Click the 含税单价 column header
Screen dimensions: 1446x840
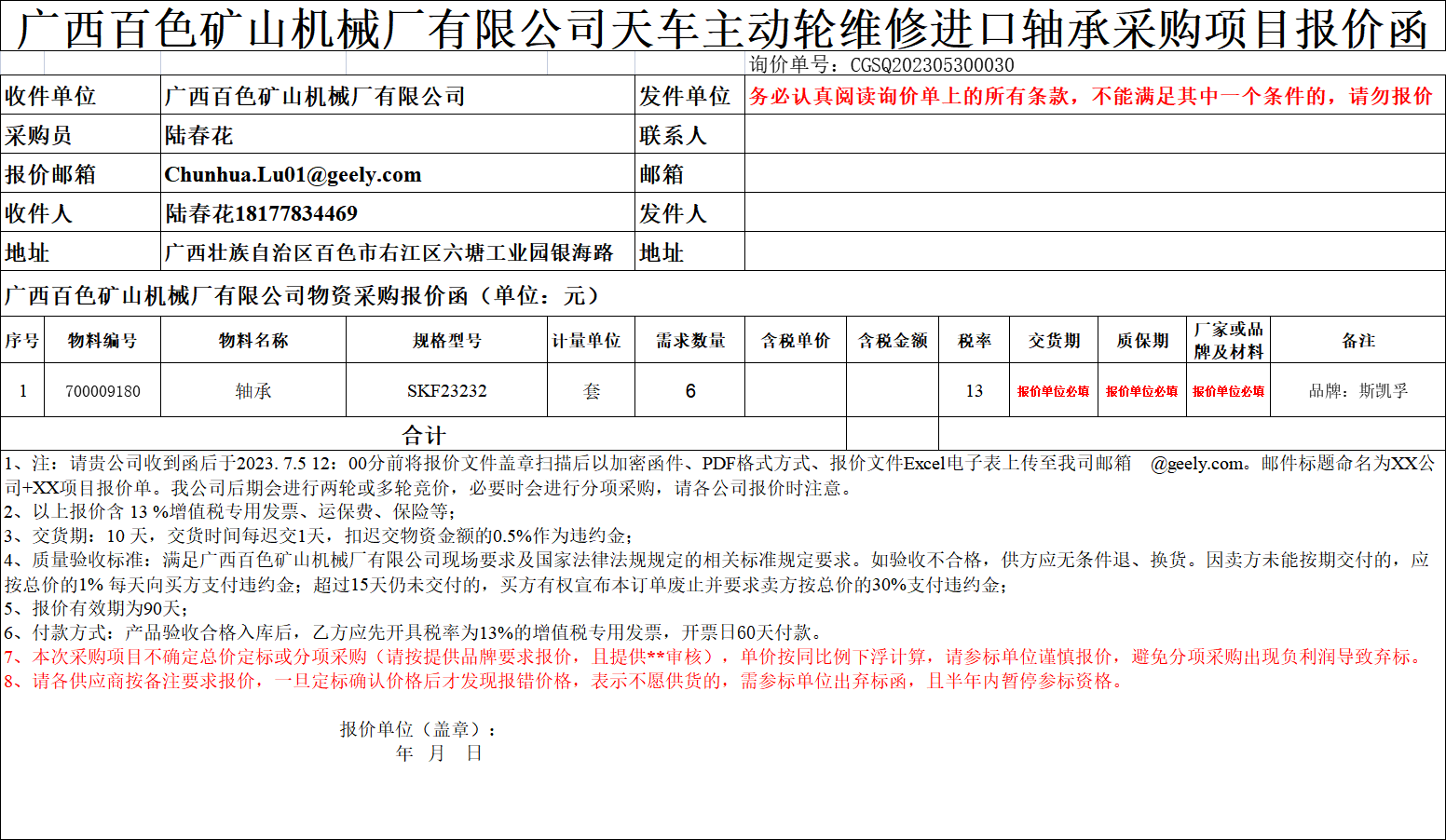click(796, 340)
